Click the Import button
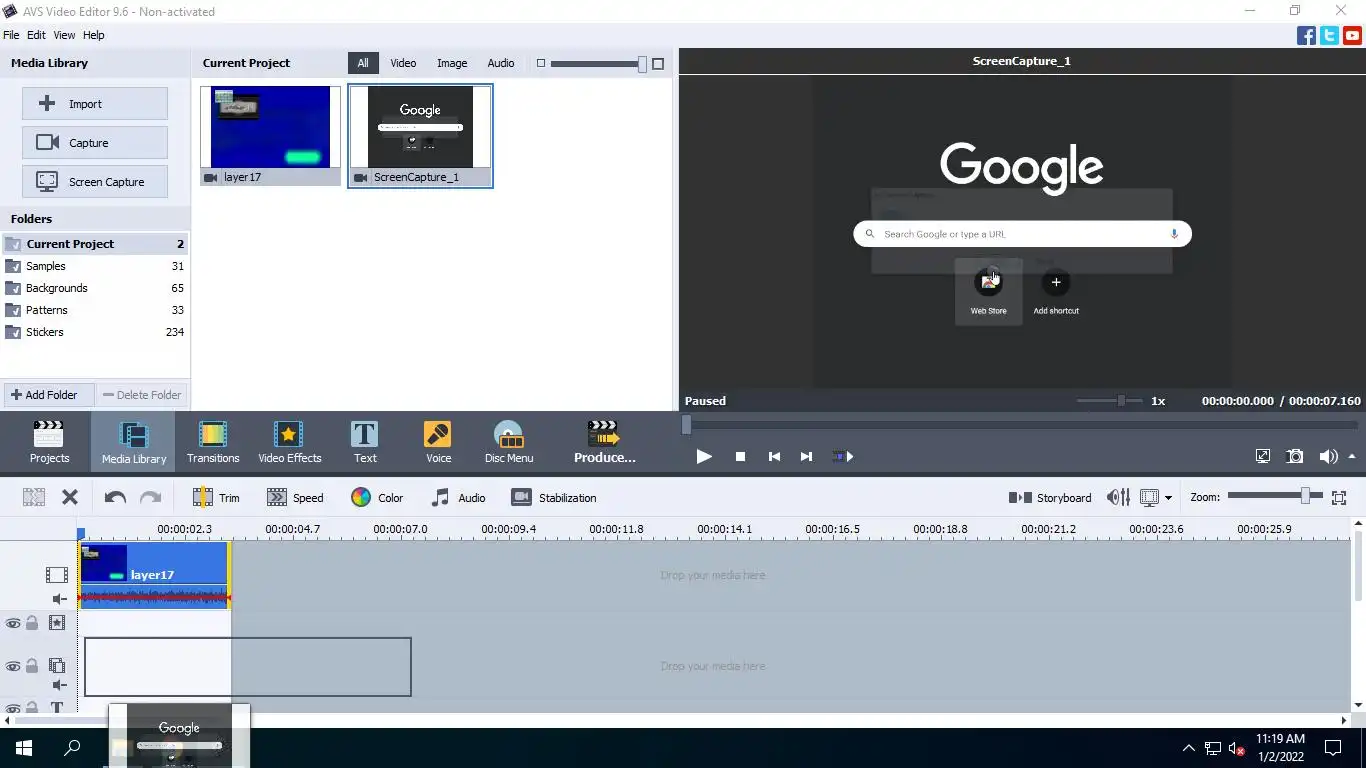 tap(95, 104)
